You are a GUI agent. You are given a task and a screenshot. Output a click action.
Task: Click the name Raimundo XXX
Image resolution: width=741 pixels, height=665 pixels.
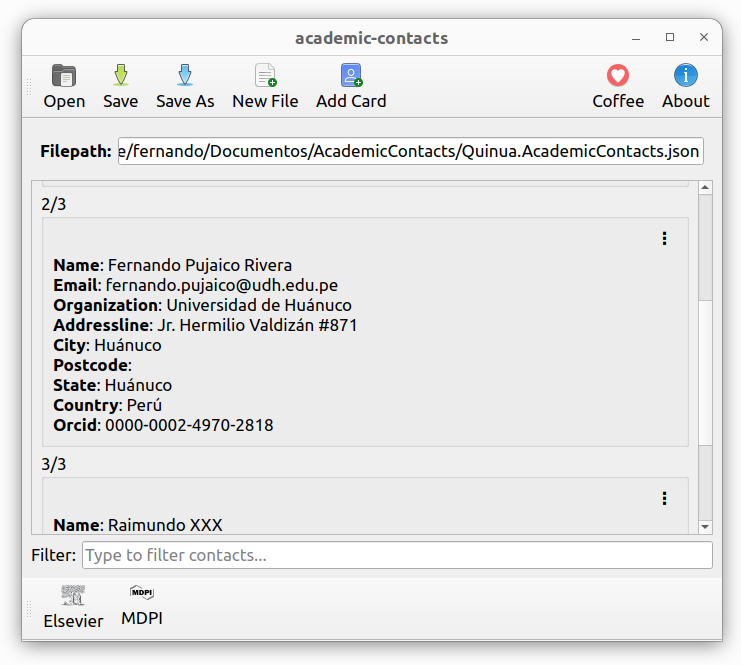[165, 525]
